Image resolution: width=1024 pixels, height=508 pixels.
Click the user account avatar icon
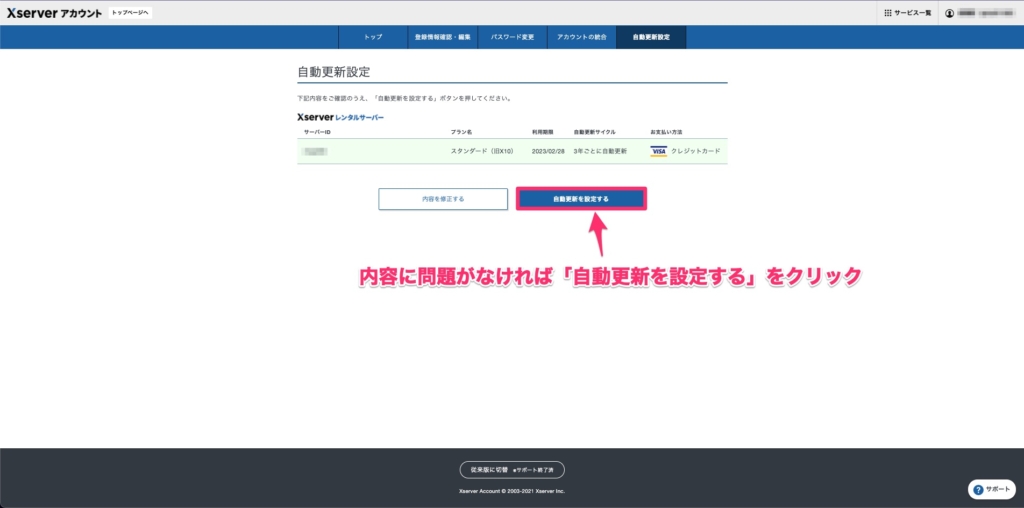[x=950, y=13]
